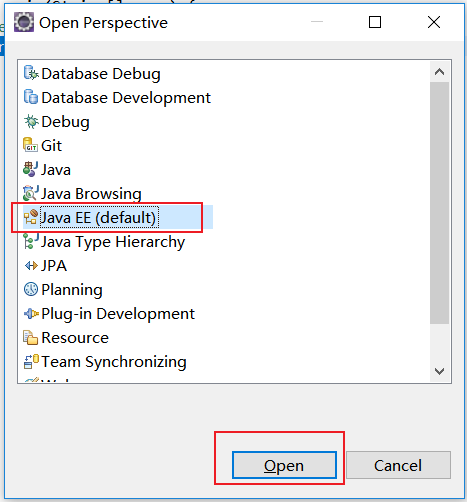Click the scrollbar down arrow

(439, 371)
